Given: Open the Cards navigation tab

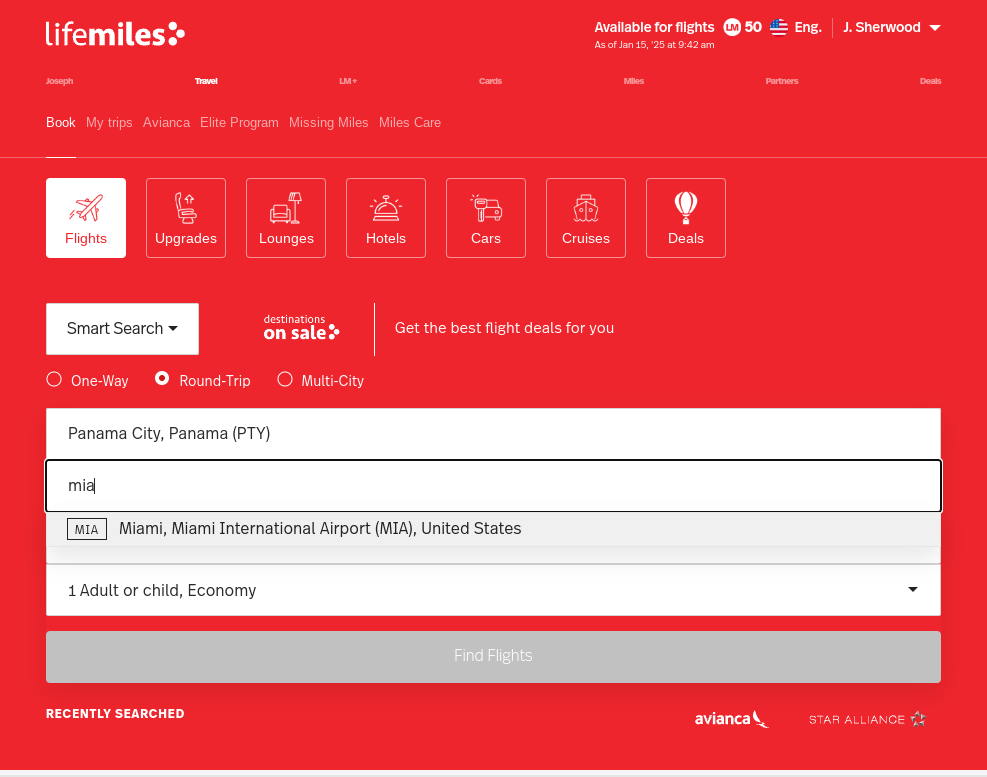Looking at the screenshot, I should [490, 81].
